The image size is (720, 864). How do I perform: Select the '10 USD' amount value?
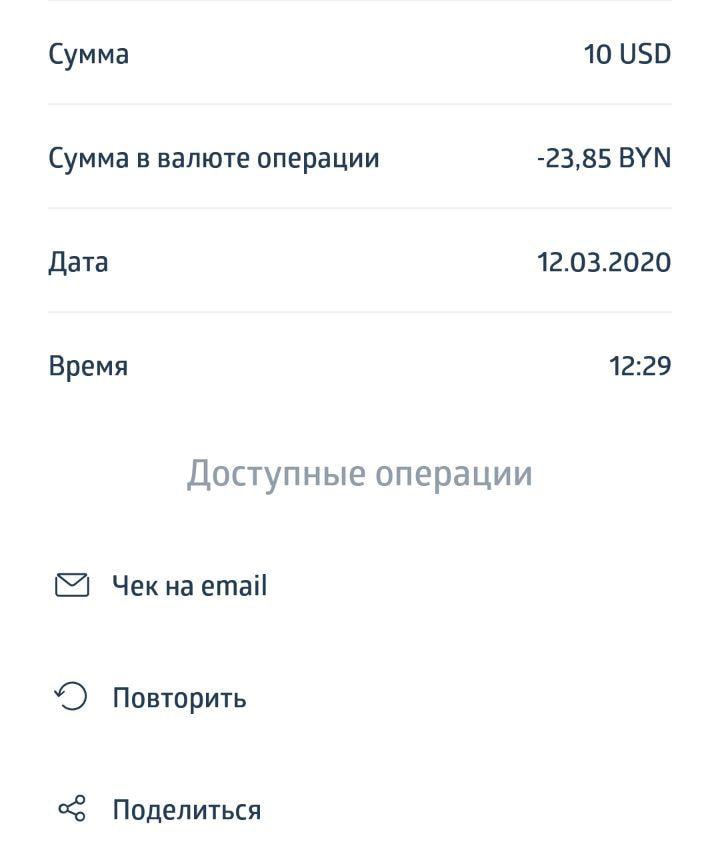pyautogui.click(x=627, y=54)
